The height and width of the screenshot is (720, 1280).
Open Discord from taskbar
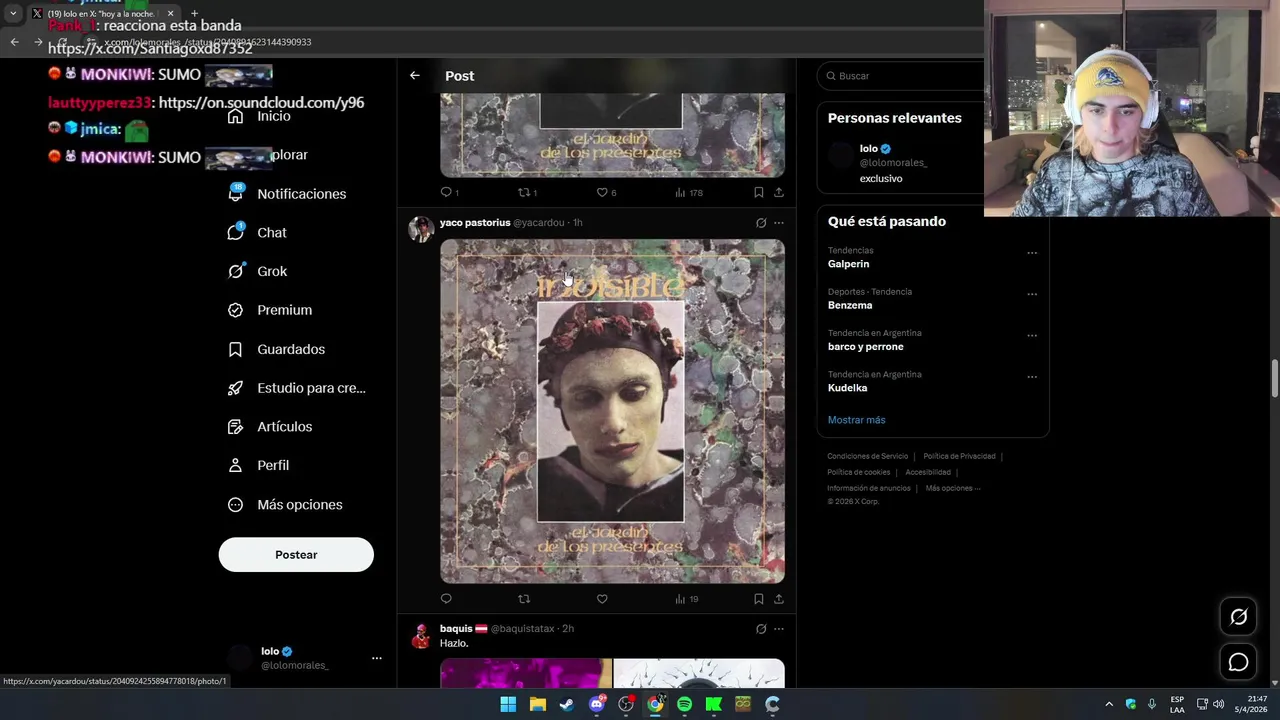coord(597,704)
